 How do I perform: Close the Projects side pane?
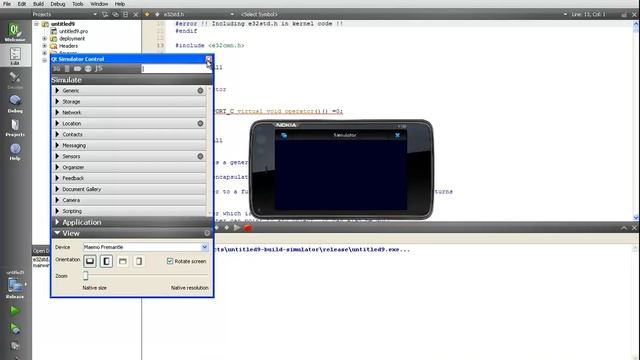136,14
